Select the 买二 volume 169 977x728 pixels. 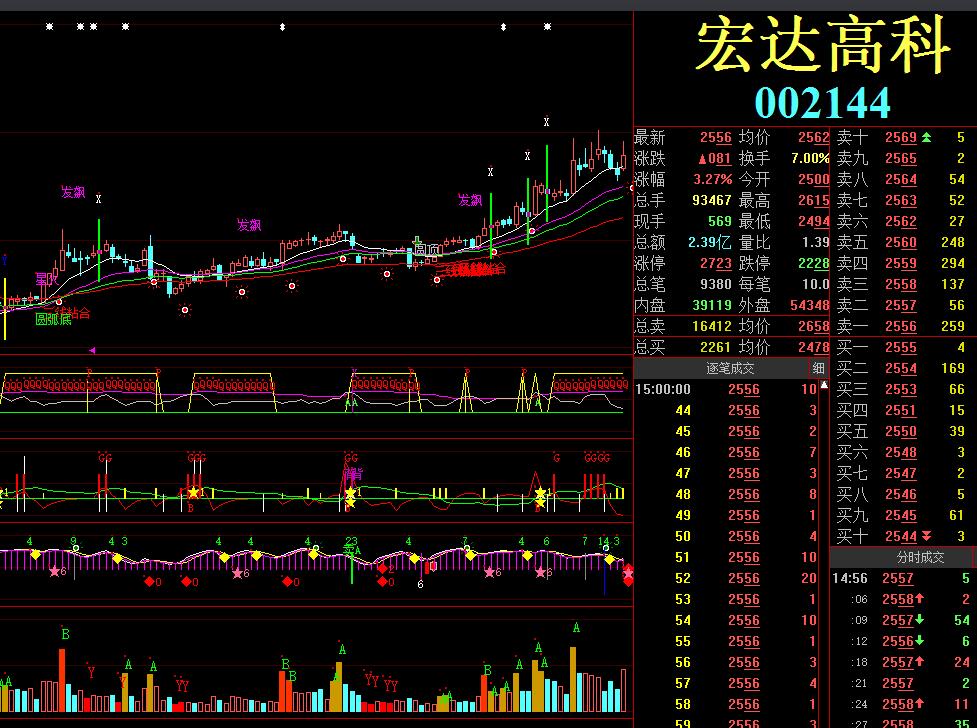click(x=953, y=368)
